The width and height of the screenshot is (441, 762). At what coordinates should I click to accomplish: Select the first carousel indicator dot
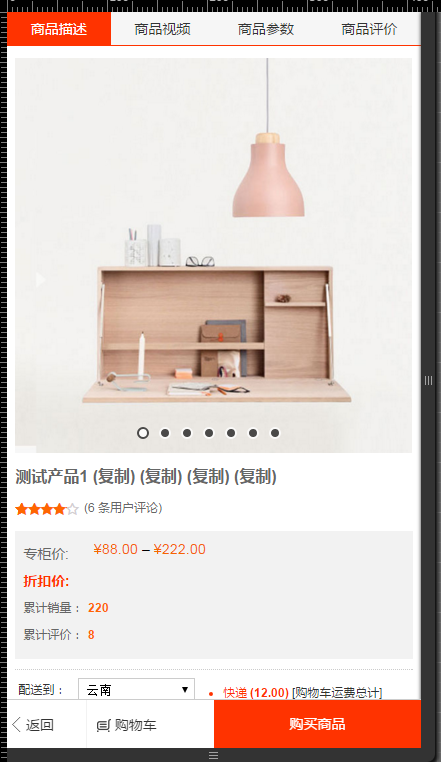pyautogui.click(x=143, y=433)
